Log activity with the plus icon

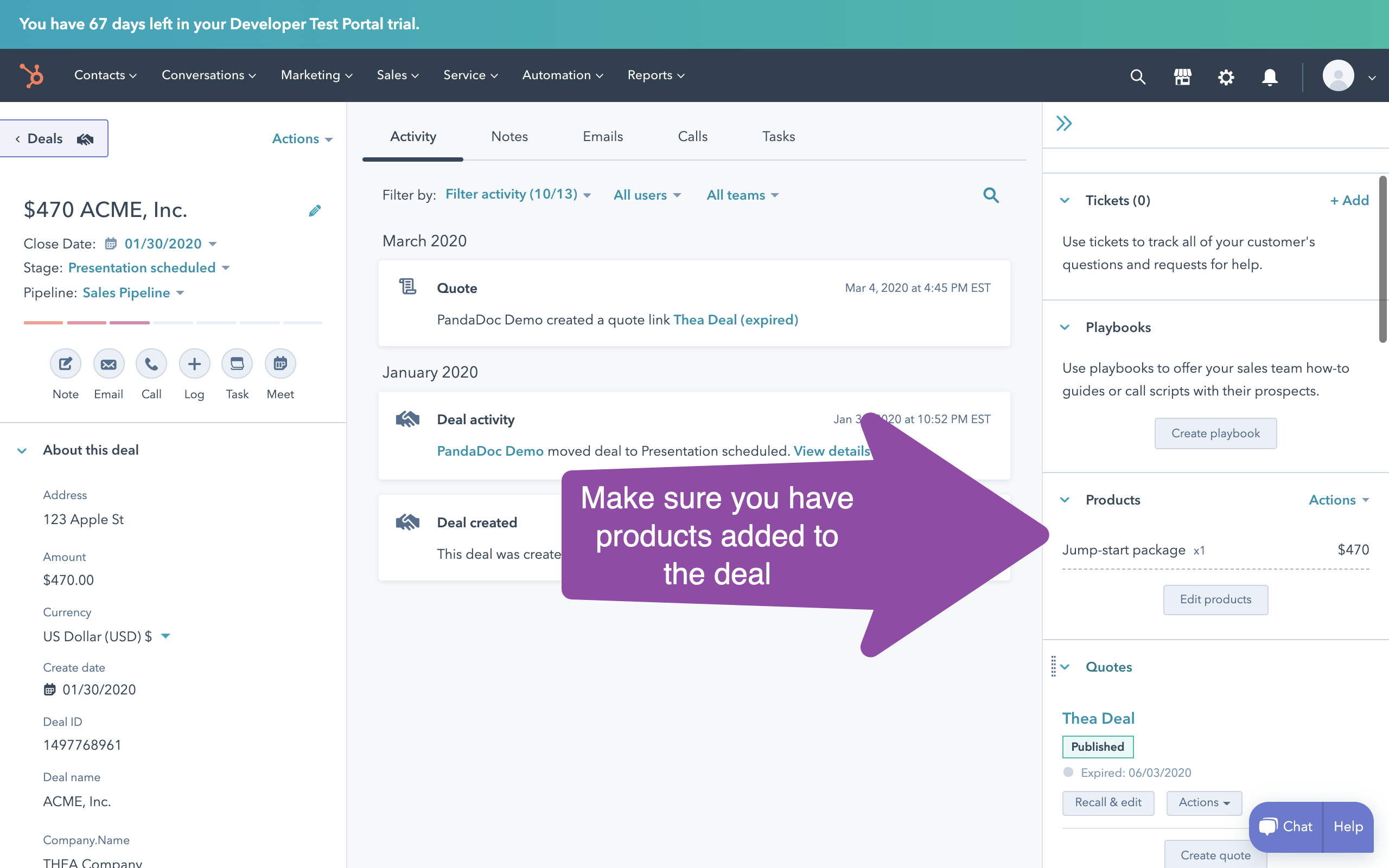click(195, 364)
